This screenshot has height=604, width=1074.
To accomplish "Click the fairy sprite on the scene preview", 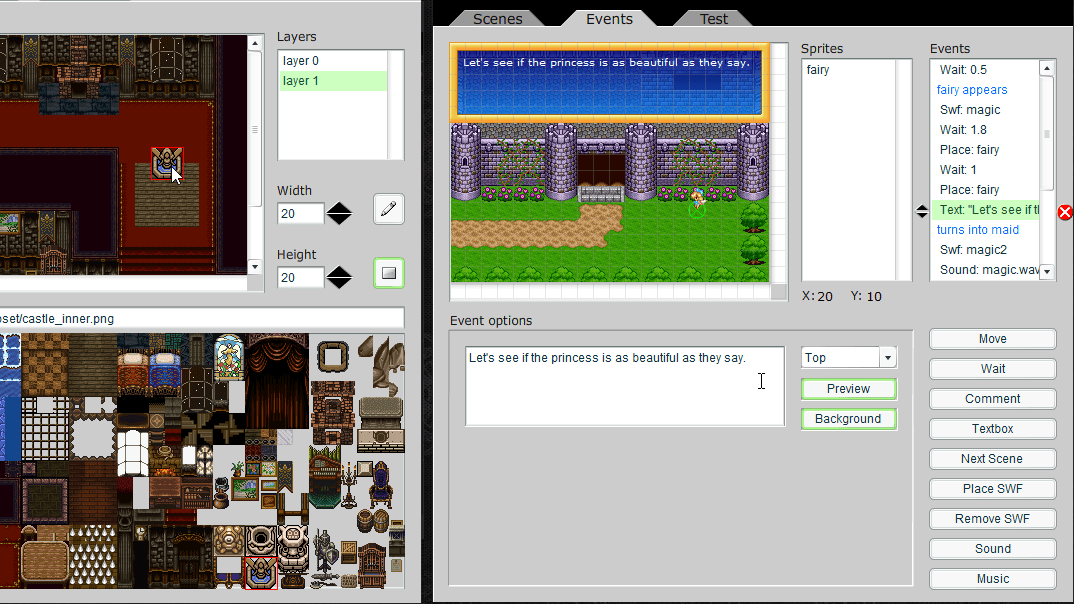I will [698, 197].
